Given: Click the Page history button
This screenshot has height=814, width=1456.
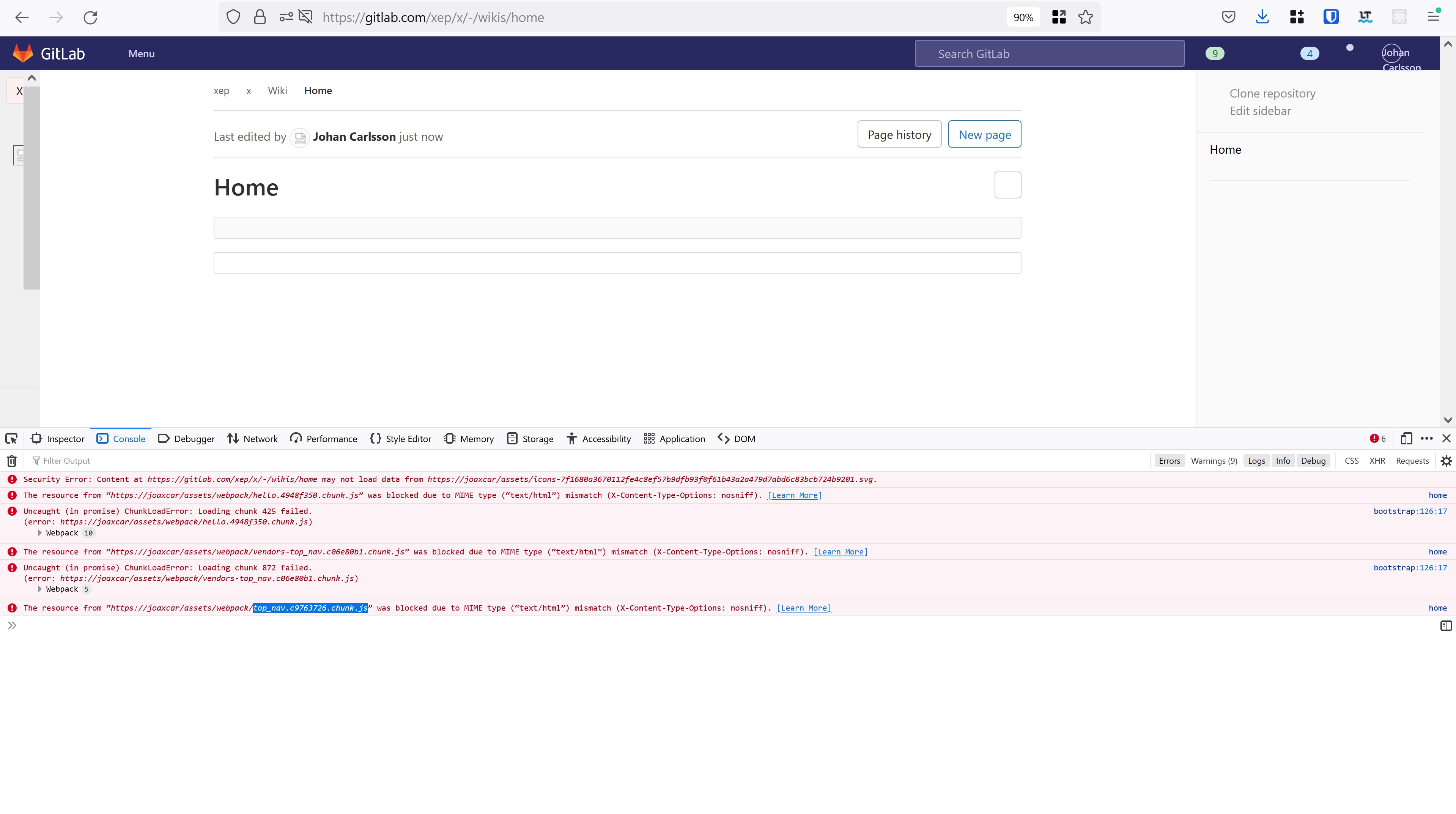Looking at the screenshot, I should 899,135.
